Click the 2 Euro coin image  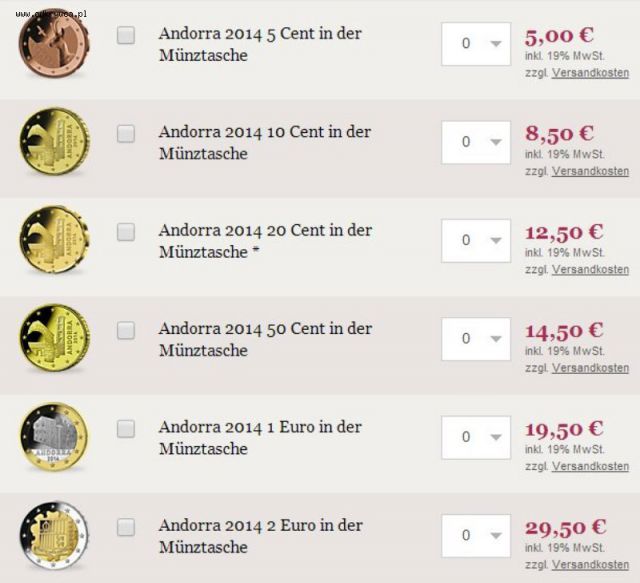pyautogui.click(x=54, y=535)
